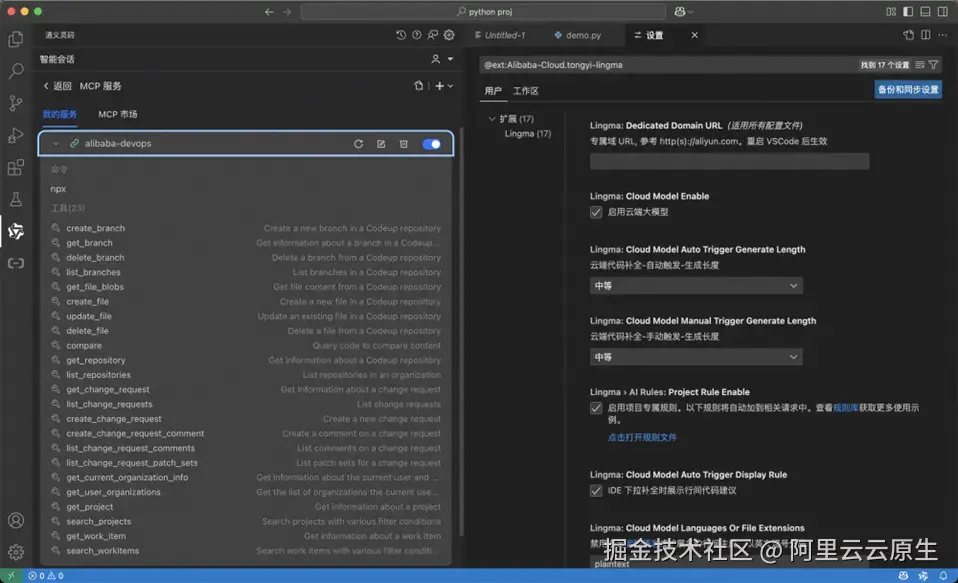The image size is (958, 583).
Task: Open Lingma settings gear in panel header
Action: pos(449,35)
